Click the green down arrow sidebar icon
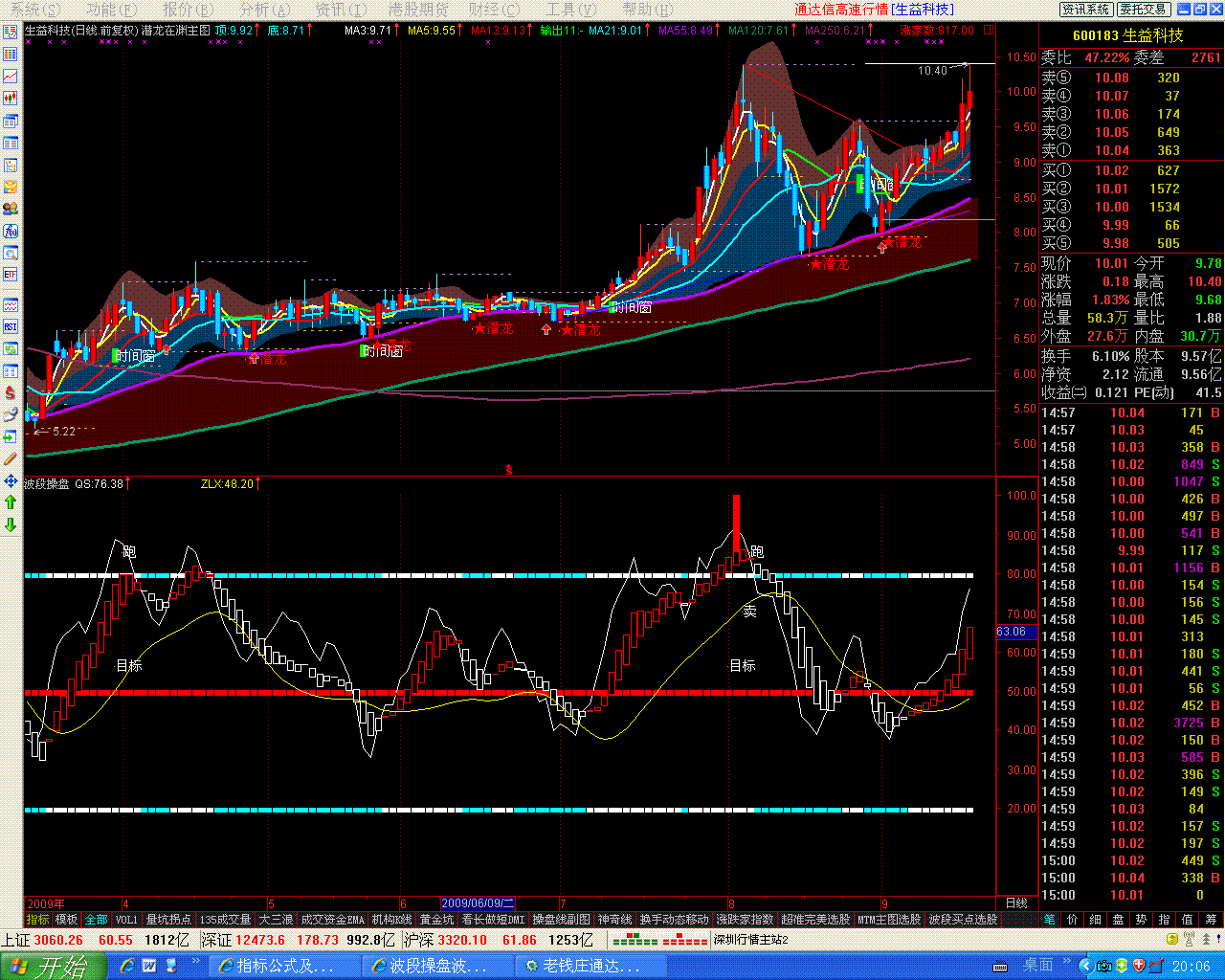Image resolution: width=1225 pixels, height=980 pixels. tap(11, 524)
